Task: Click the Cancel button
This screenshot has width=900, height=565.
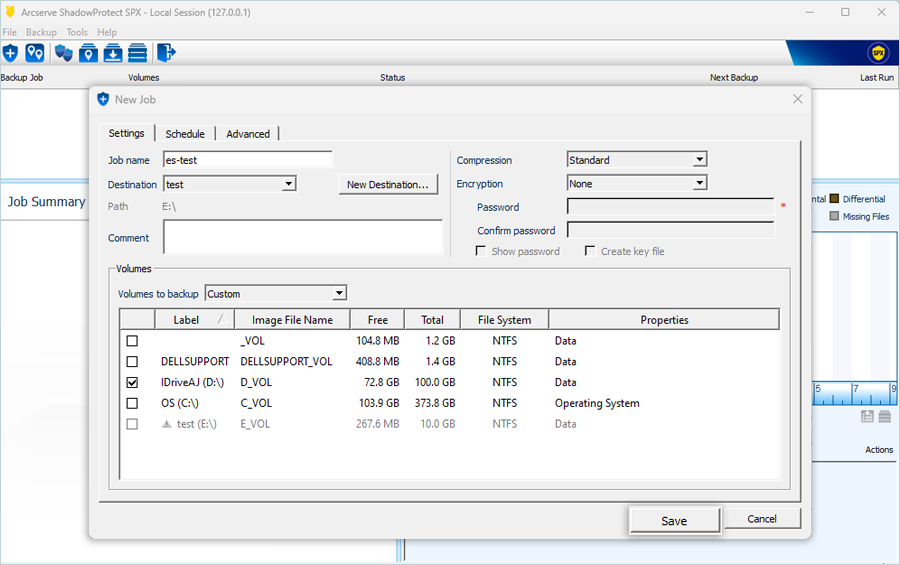Action: point(762,518)
